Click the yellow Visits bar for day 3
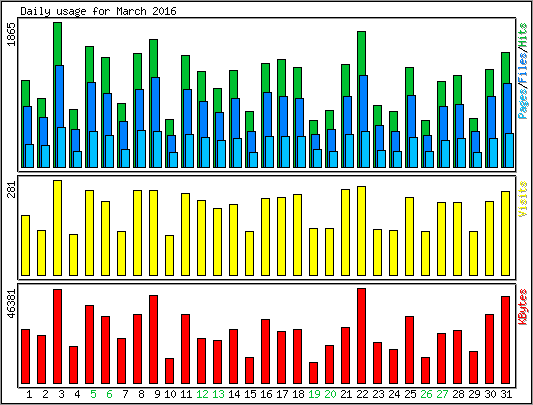Screen dimensions: 533x405 [x=57, y=228]
